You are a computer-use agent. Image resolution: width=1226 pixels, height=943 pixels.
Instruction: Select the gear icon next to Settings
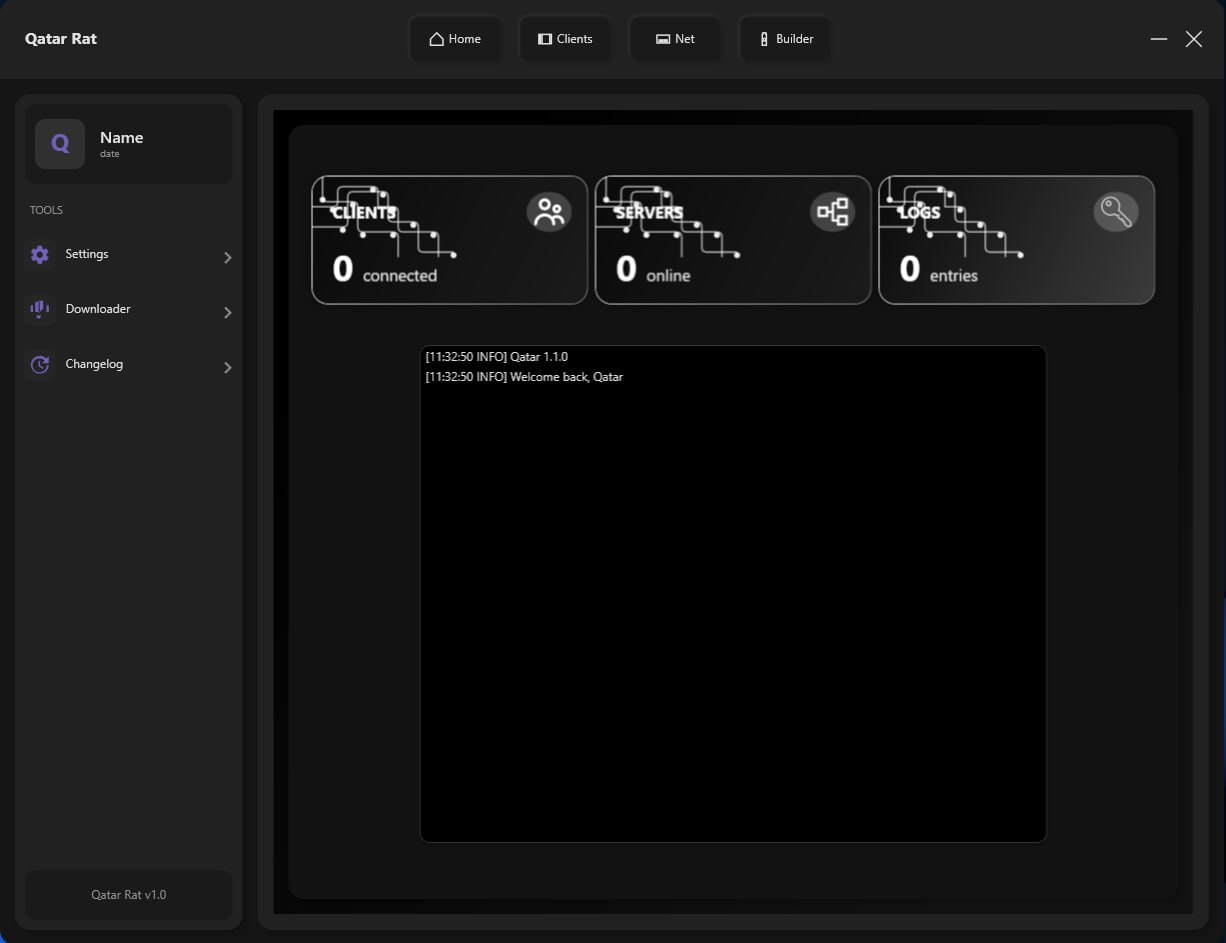[39, 254]
